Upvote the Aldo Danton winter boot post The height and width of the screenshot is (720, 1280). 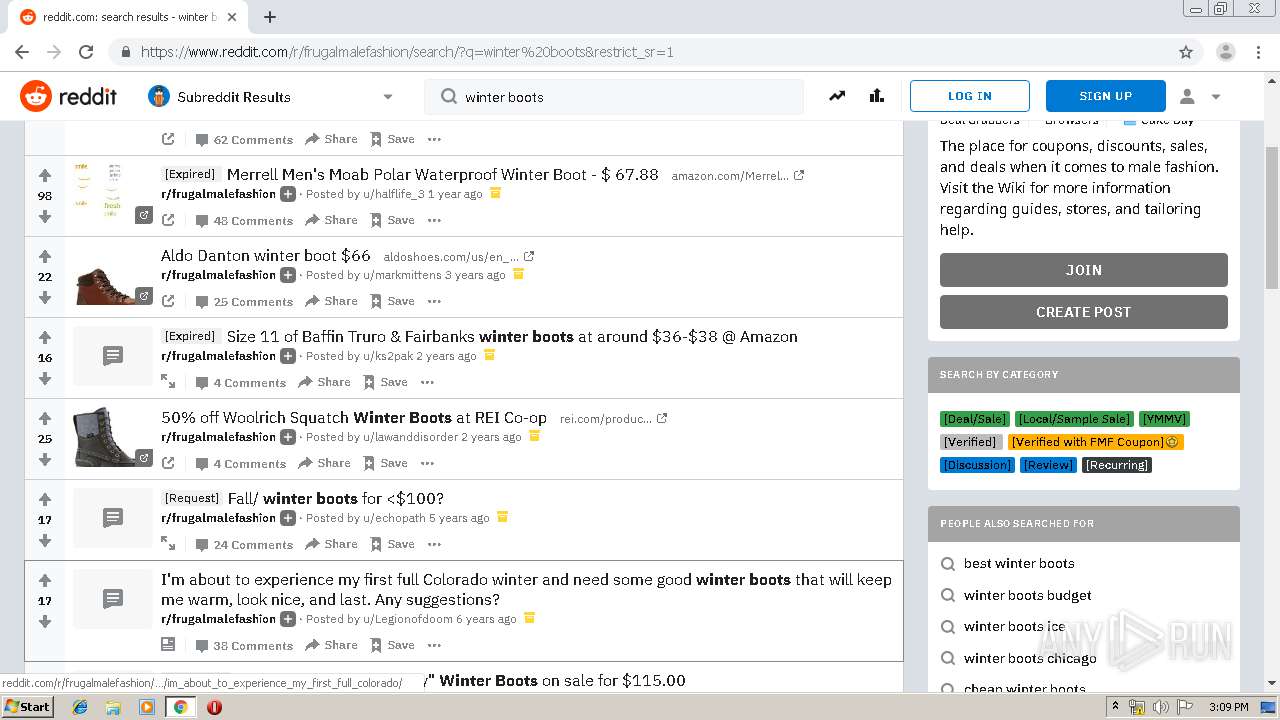45,257
